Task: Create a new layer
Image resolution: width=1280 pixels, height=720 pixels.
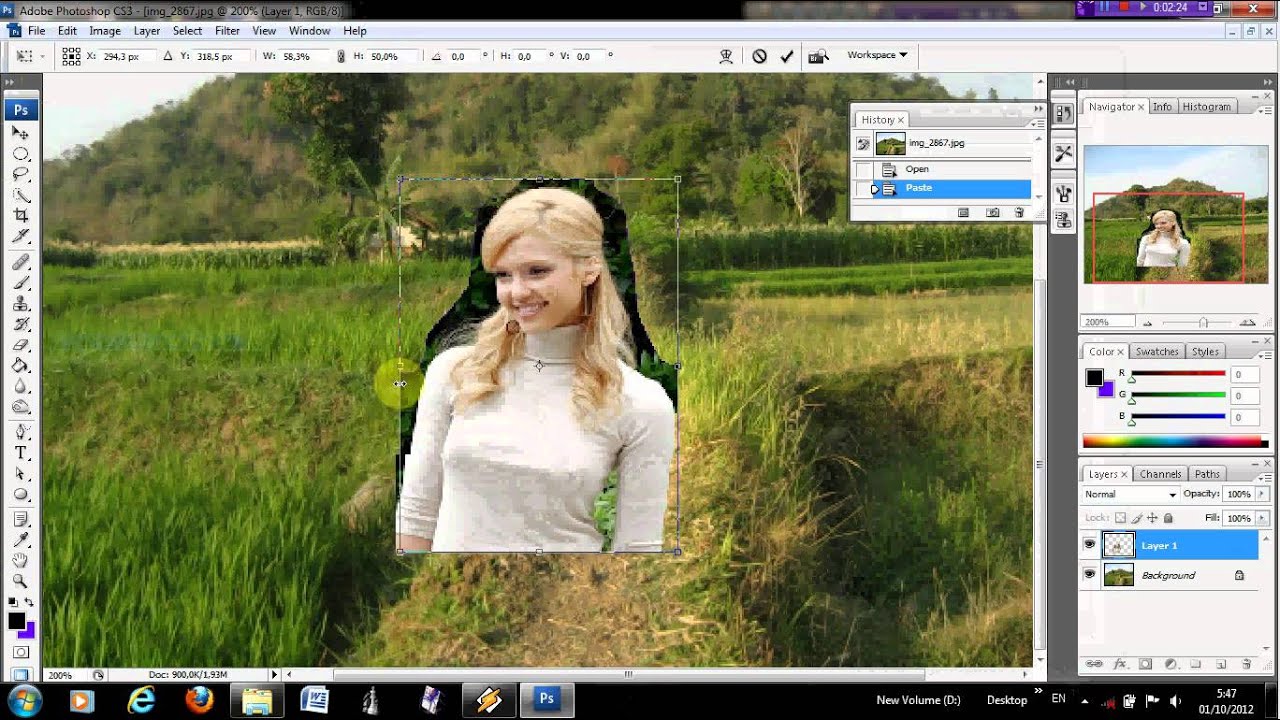Action: [1221, 664]
